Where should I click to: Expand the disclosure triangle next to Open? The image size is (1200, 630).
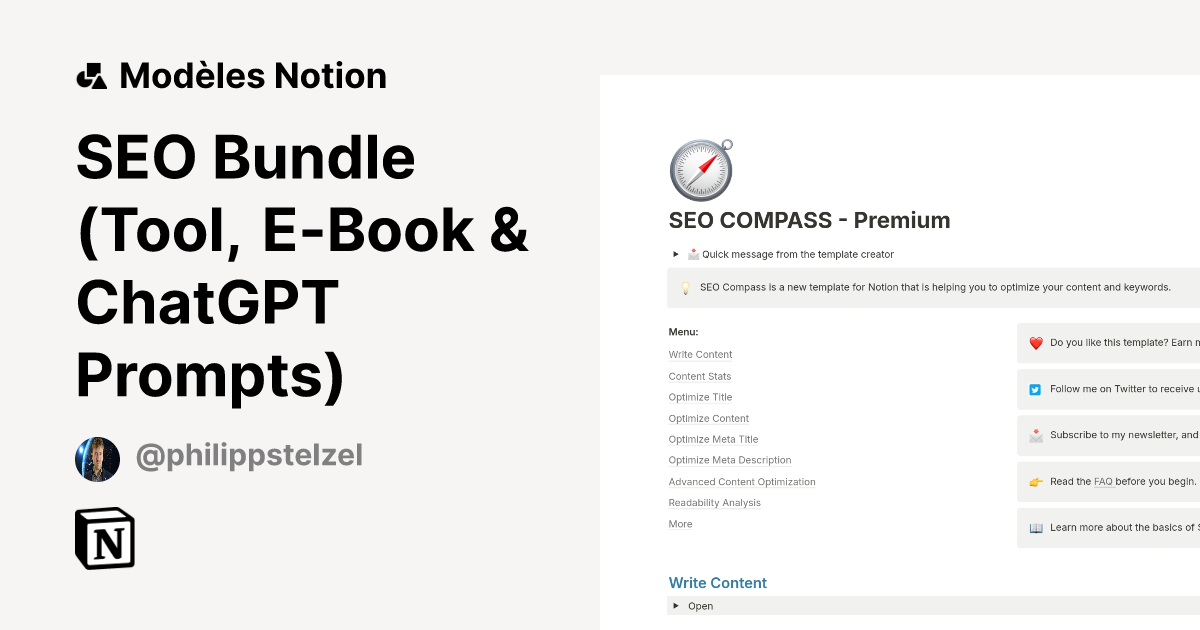tap(676, 606)
